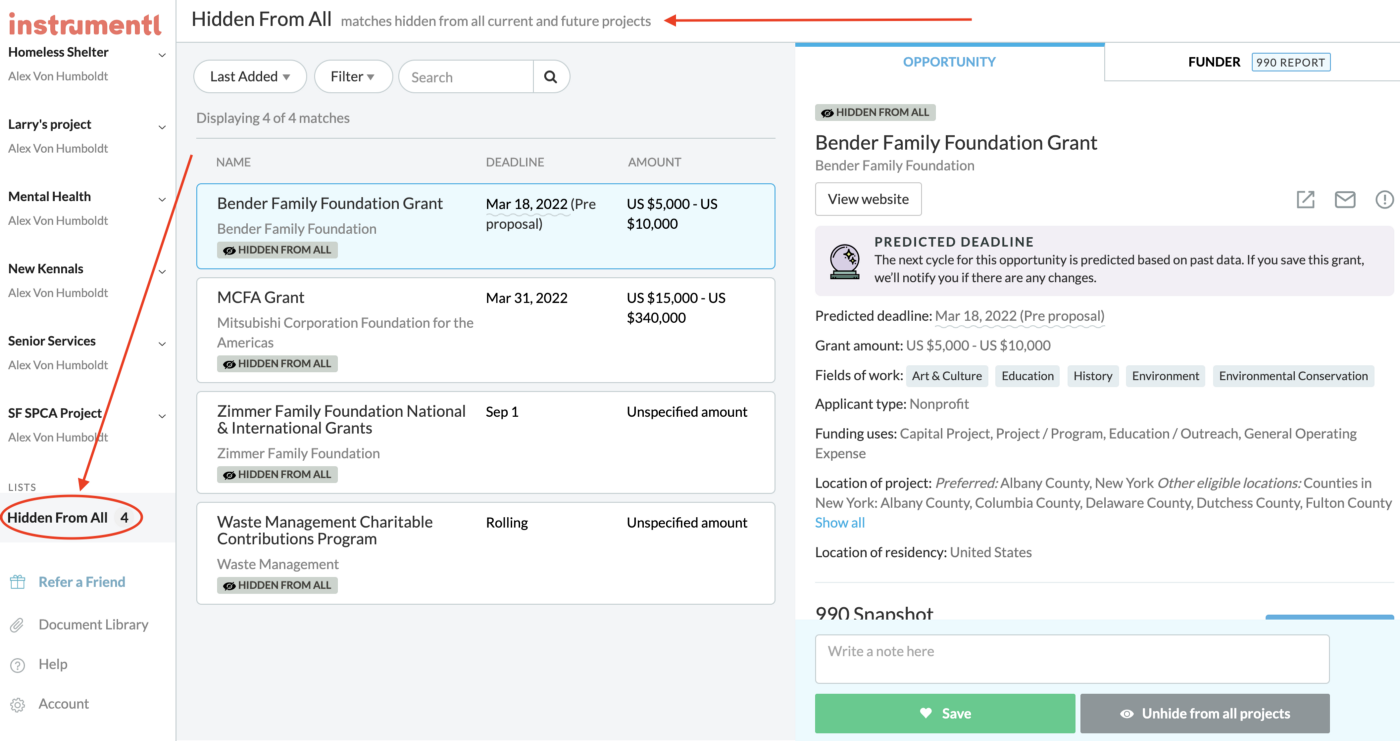Click the Environment field tag
1400x741 pixels.
1166,376
